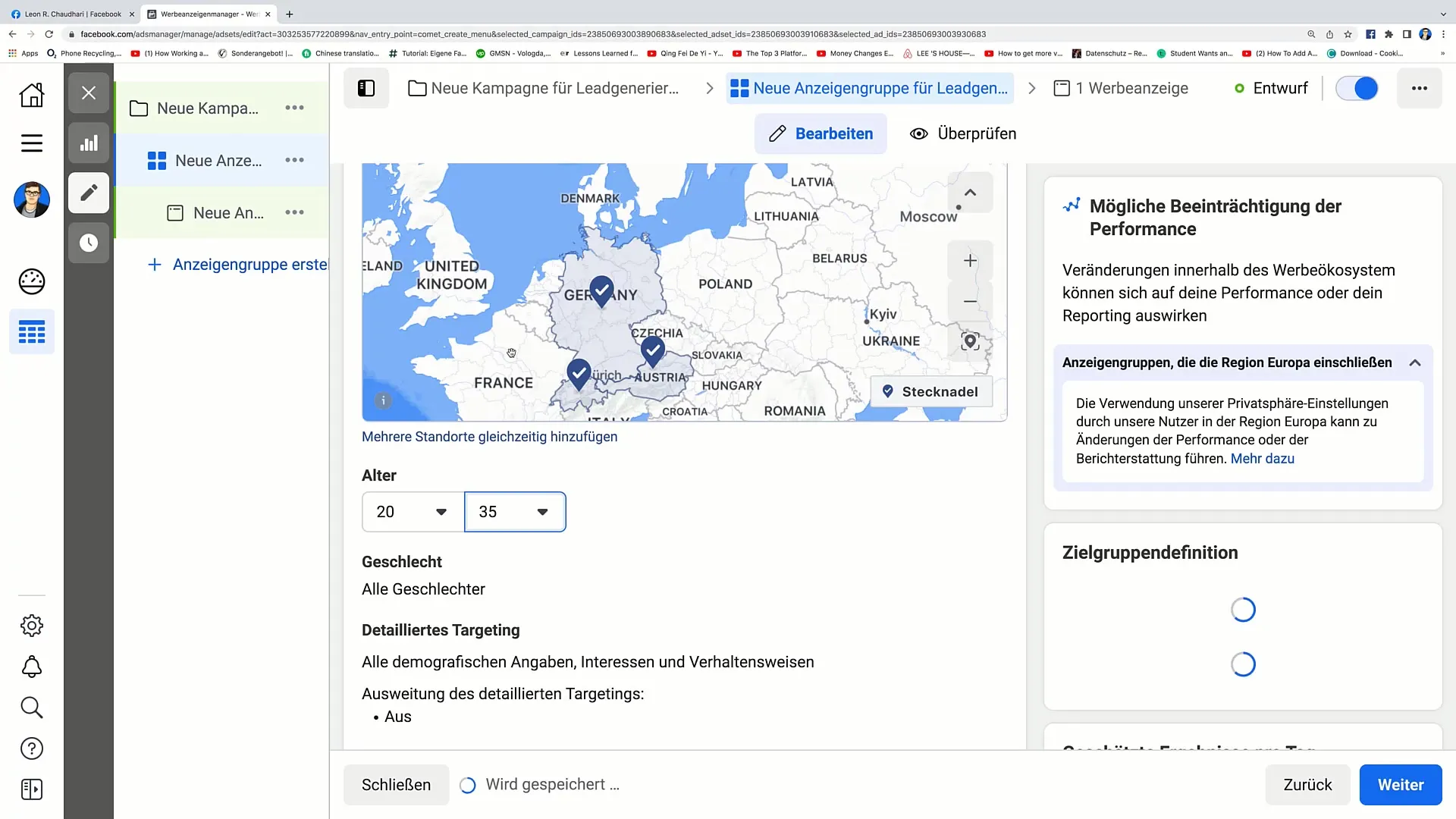The image size is (1456, 819).
Task: Switch to the Bearbeiten tab
Action: 821,133
